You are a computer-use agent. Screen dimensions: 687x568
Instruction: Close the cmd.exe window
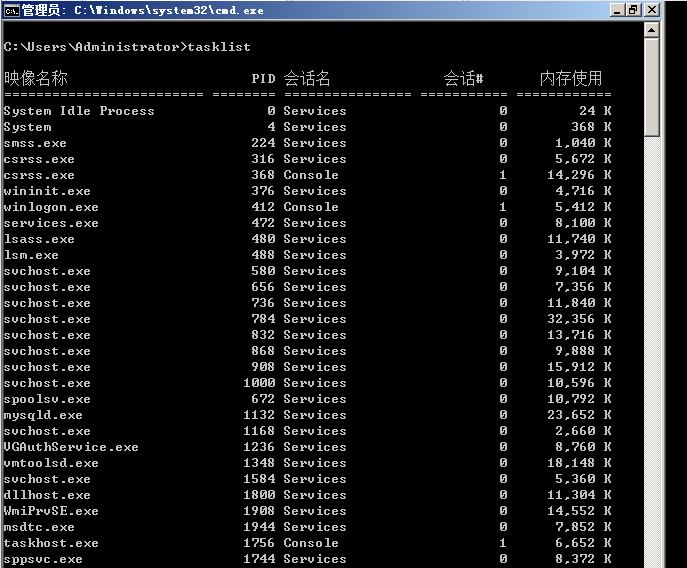(652, 10)
